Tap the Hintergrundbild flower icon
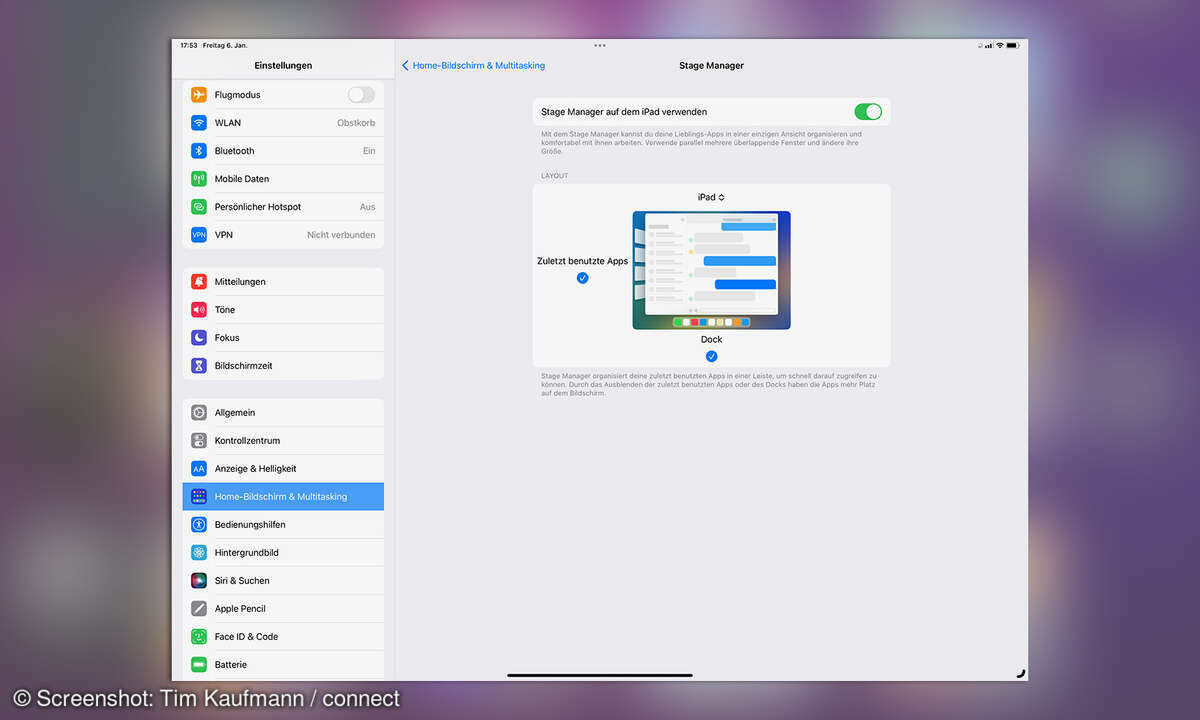 pos(199,553)
